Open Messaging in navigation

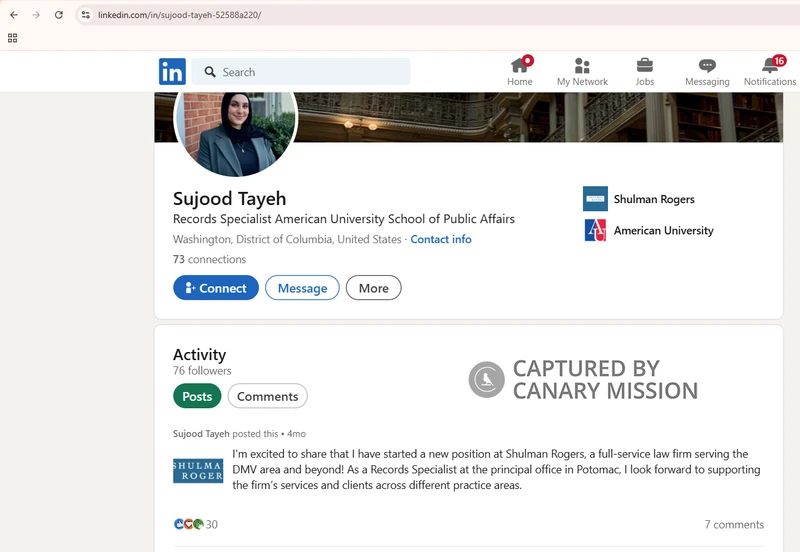point(707,71)
